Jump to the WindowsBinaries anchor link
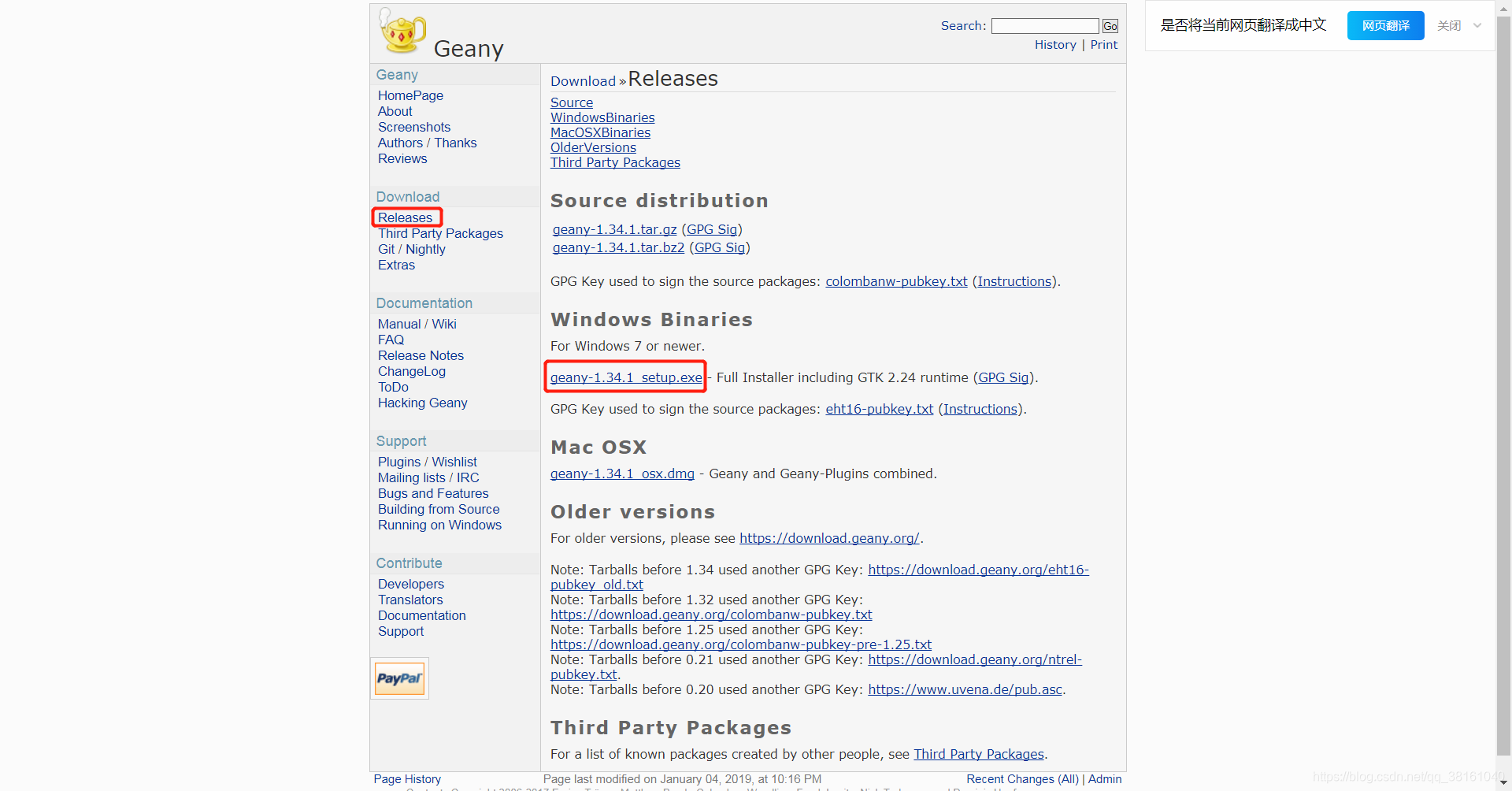1512x791 pixels. (602, 117)
